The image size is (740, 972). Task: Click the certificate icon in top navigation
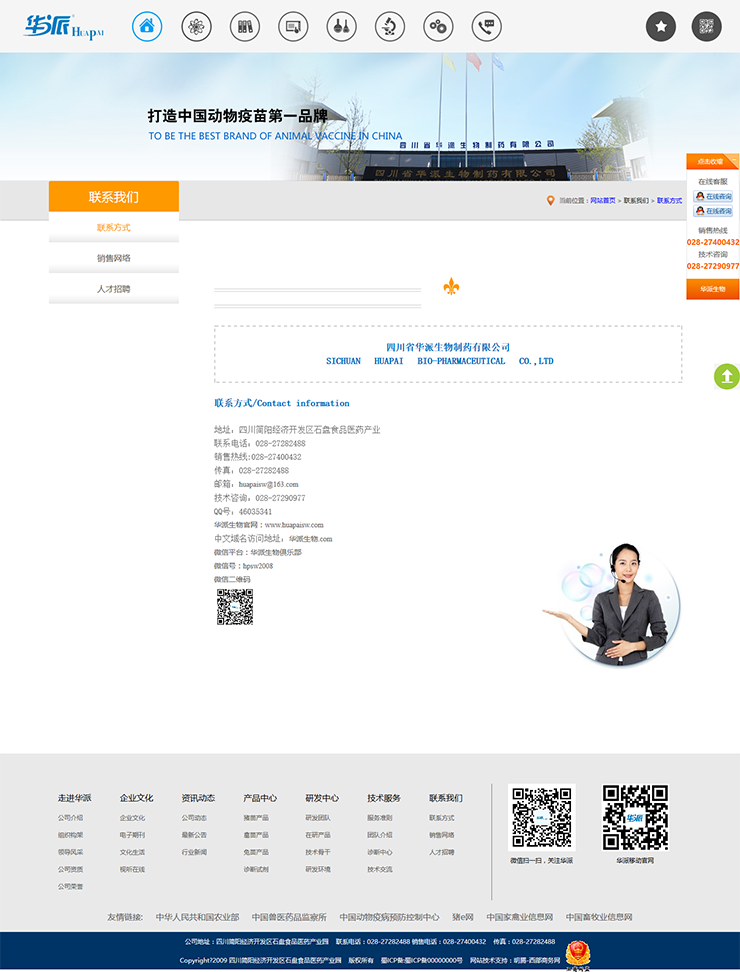tap(293, 27)
